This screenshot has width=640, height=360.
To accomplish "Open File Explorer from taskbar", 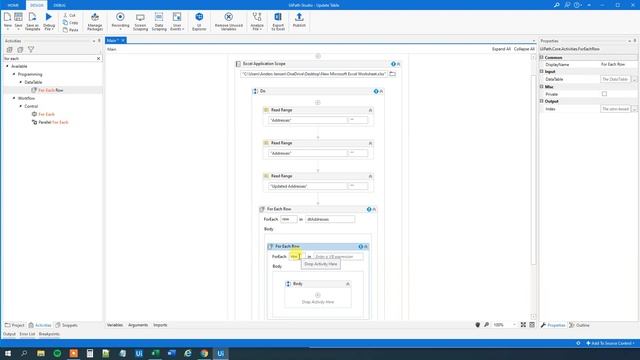I will (x=41, y=353).
